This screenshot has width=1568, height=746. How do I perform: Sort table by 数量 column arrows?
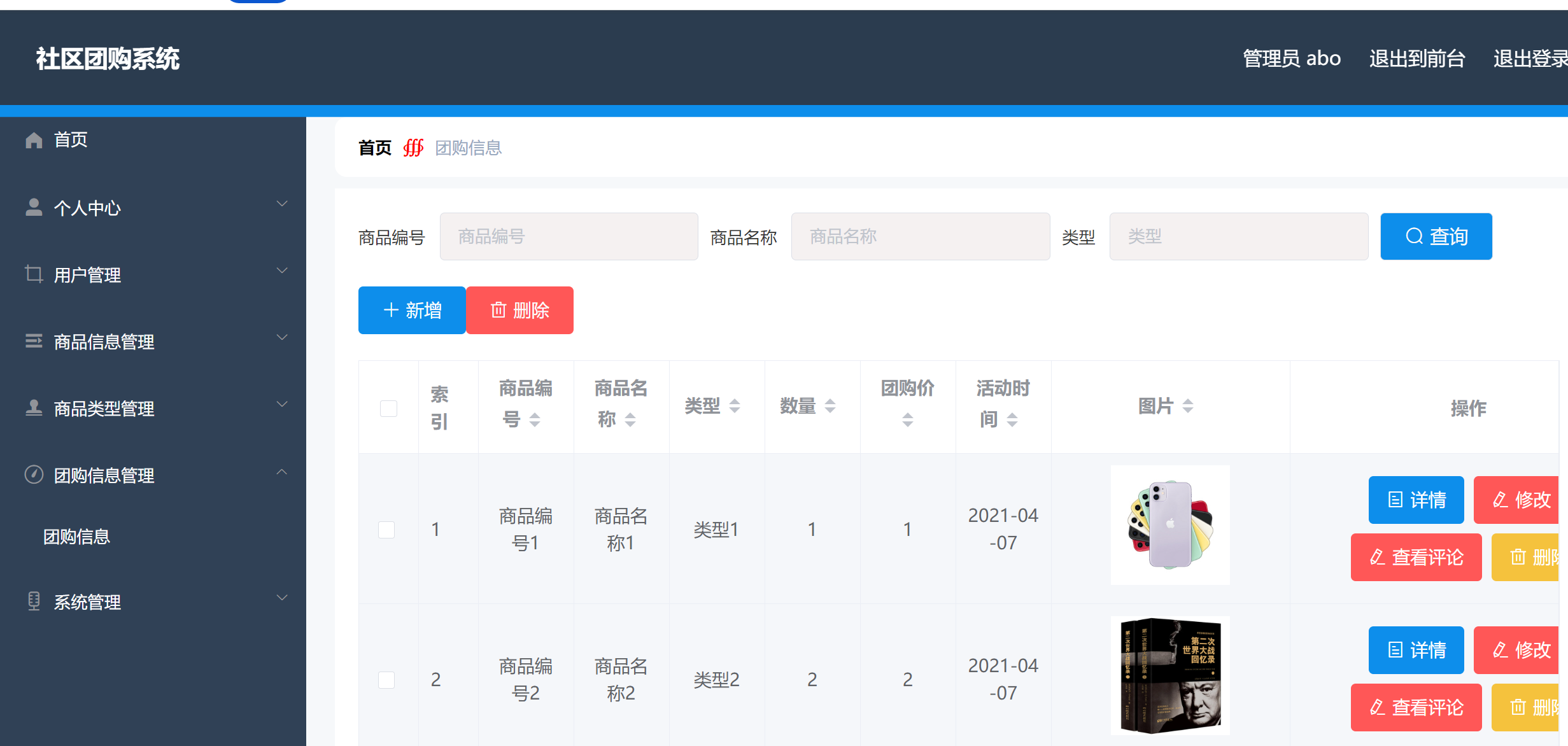[x=830, y=406]
